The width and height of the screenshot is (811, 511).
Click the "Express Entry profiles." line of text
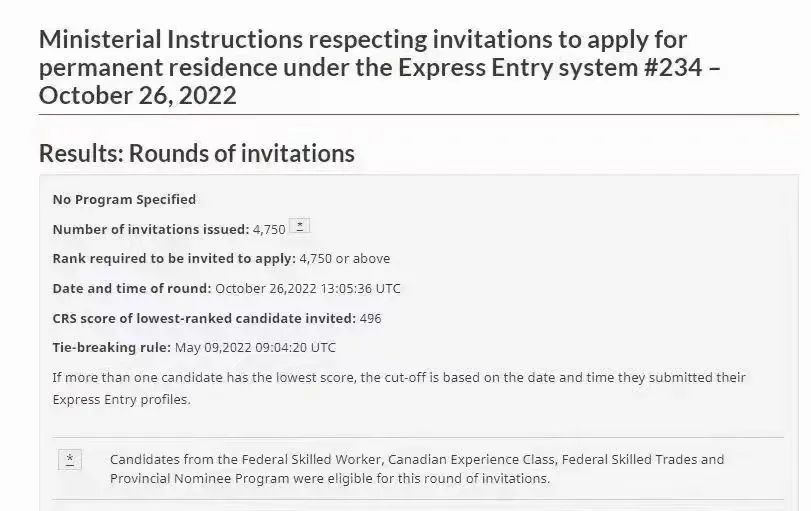122,400
